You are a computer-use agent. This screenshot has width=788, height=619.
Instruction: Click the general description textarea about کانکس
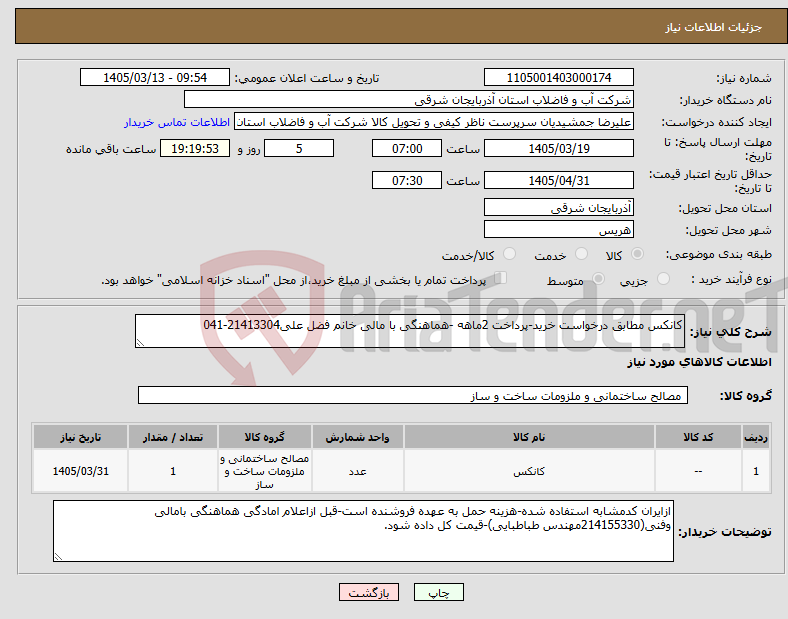[x=410, y=331]
